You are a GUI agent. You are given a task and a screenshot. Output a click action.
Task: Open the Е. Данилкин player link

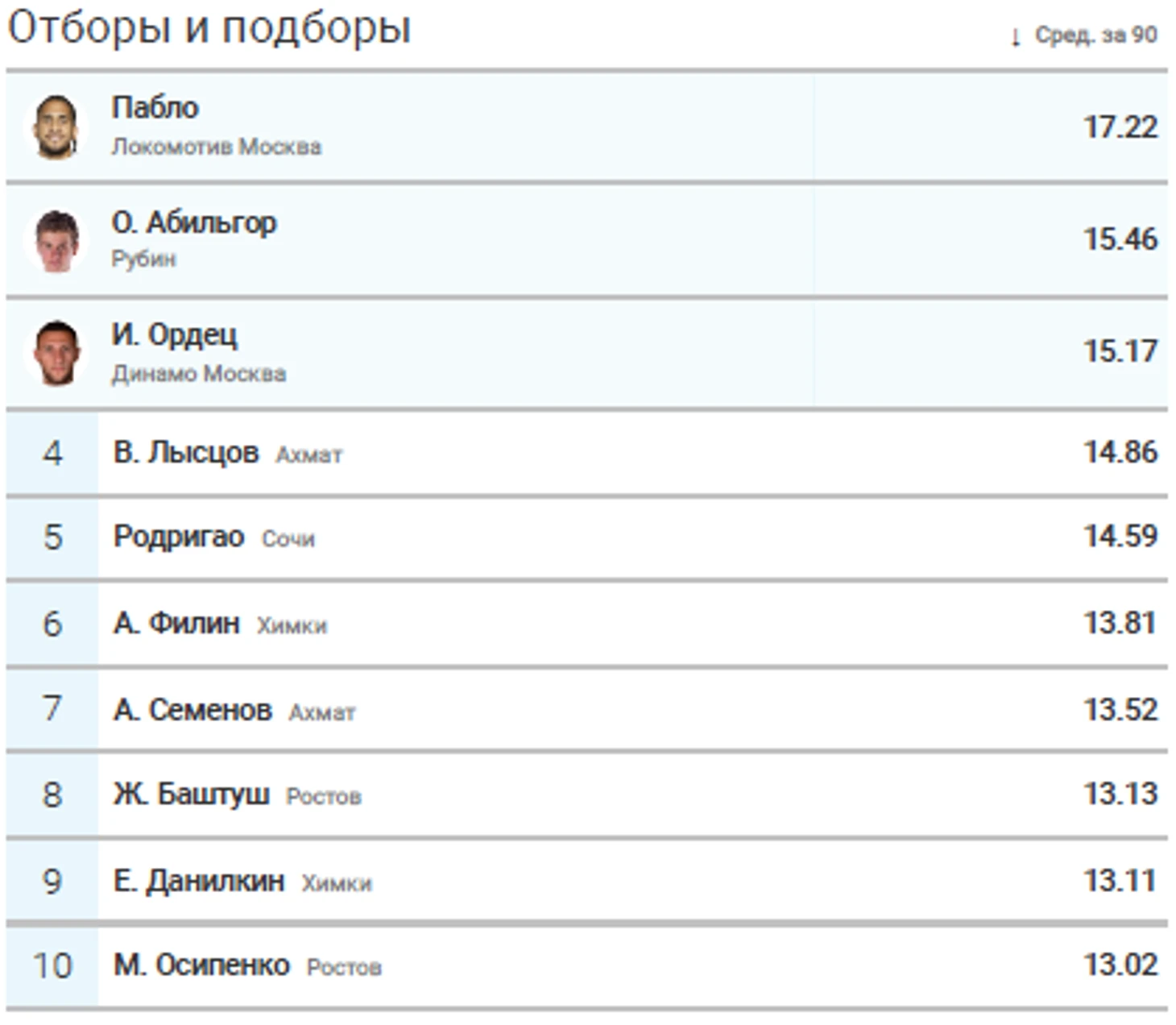[x=198, y=881]
